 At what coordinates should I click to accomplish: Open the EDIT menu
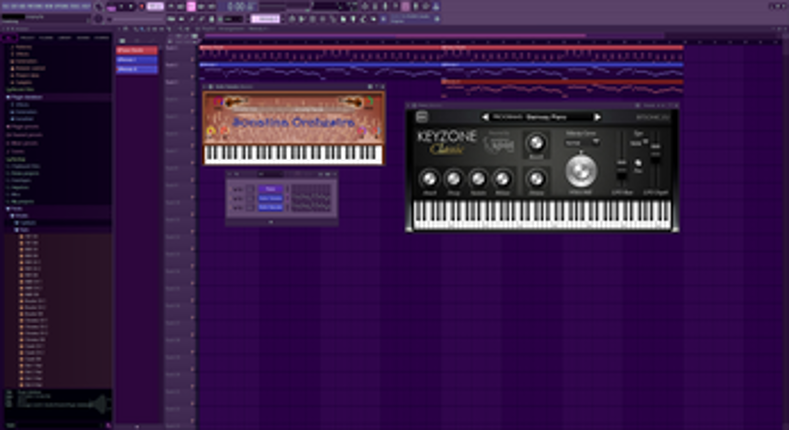pyautogui.click(x=15, y=6)
